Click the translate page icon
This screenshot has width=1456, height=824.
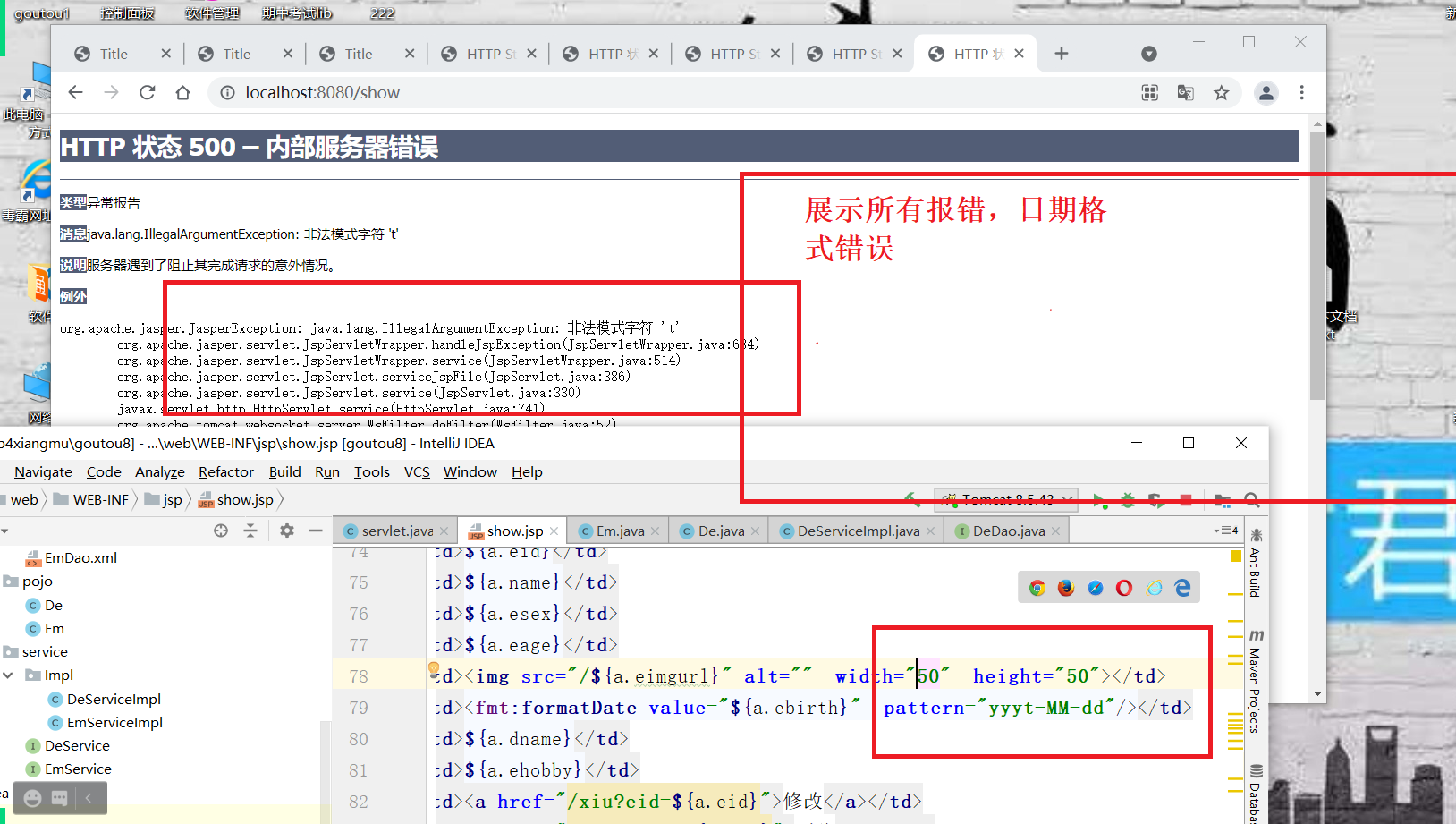click(x=1186, y=92)
